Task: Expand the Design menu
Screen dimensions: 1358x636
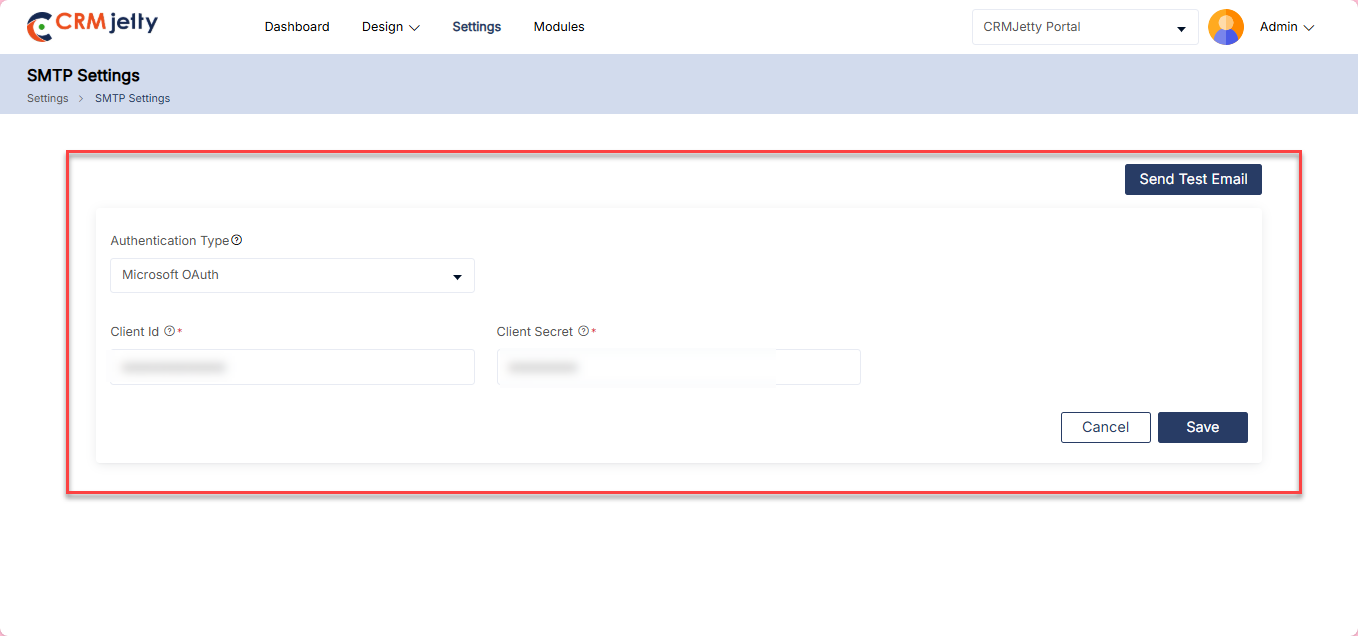Action: [x=391, y=27]
